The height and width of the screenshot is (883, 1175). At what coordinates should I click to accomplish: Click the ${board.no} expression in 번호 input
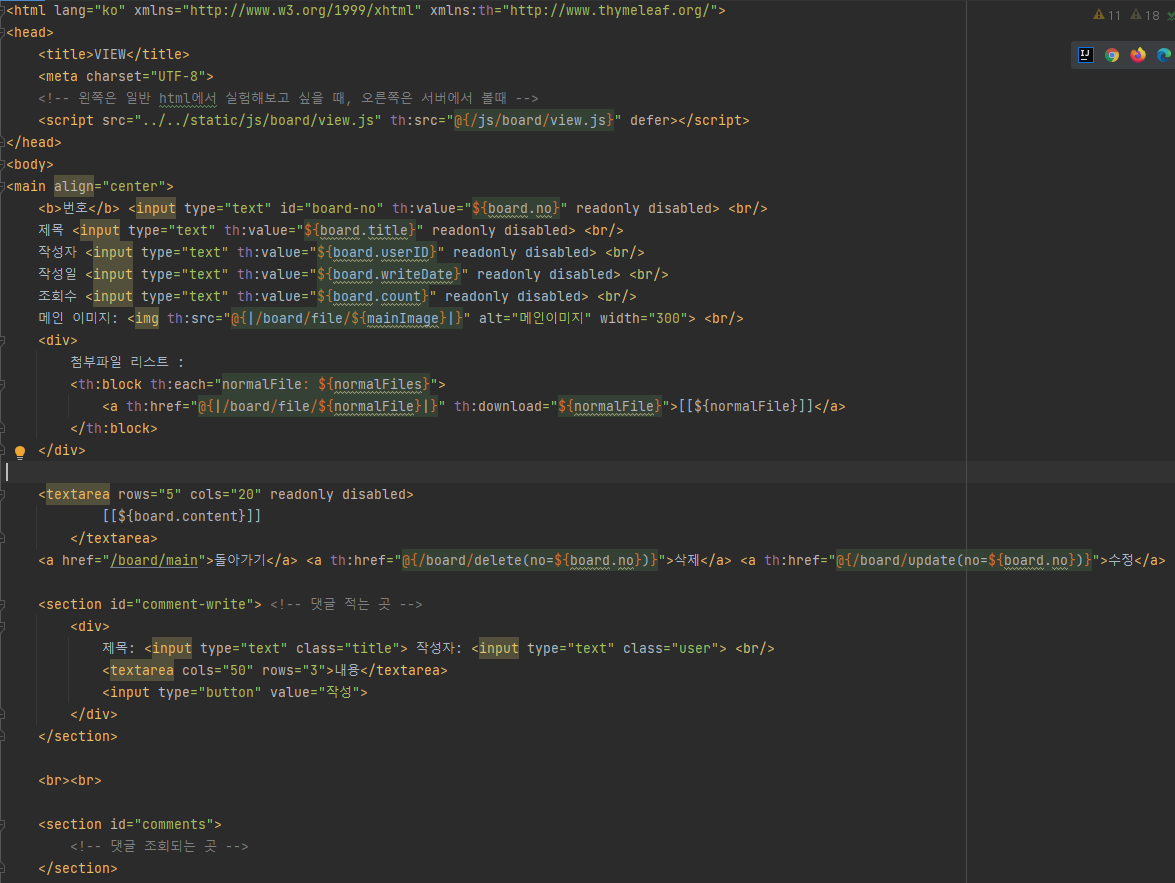(x=516, y=208)
